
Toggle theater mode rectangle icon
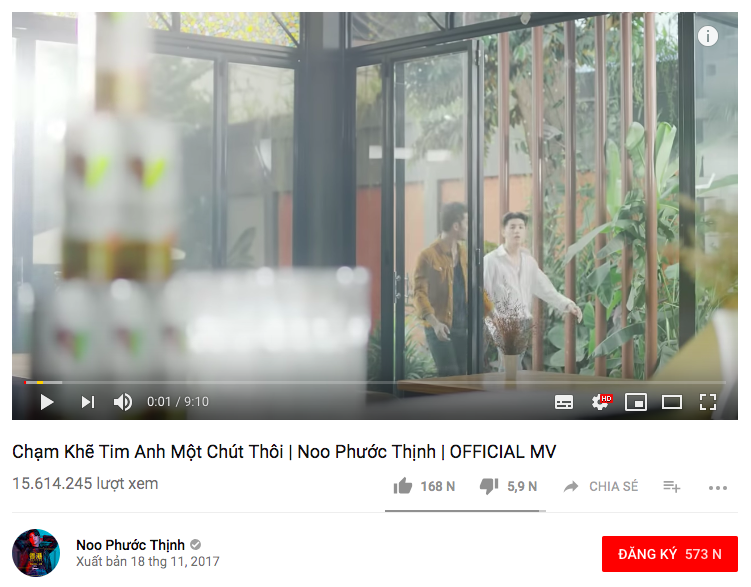671,402
